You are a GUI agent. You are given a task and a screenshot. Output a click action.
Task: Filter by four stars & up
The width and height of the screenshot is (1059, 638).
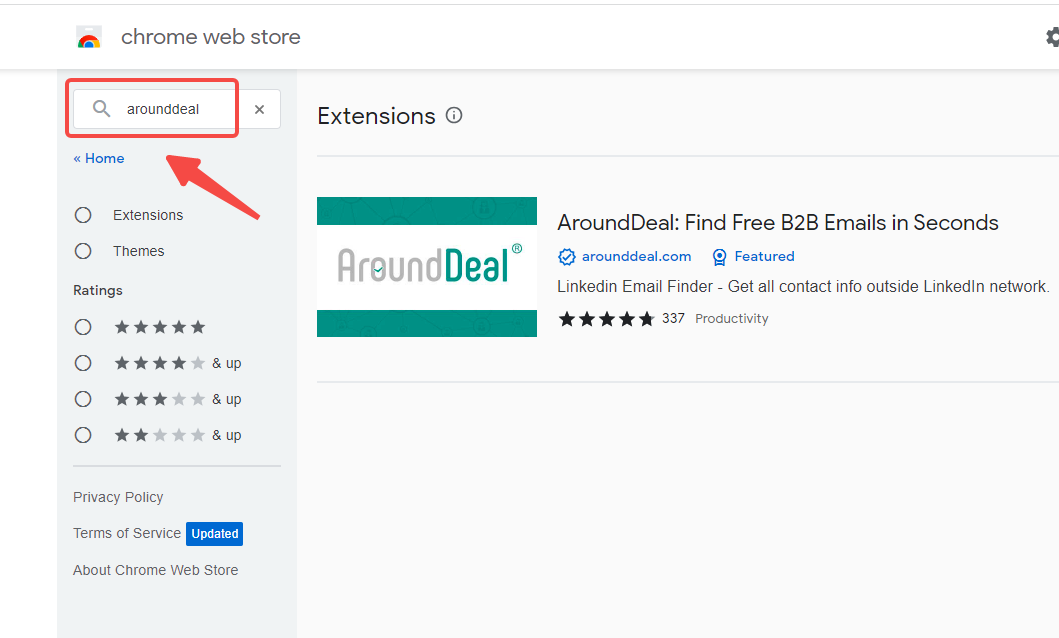point(83,363)
